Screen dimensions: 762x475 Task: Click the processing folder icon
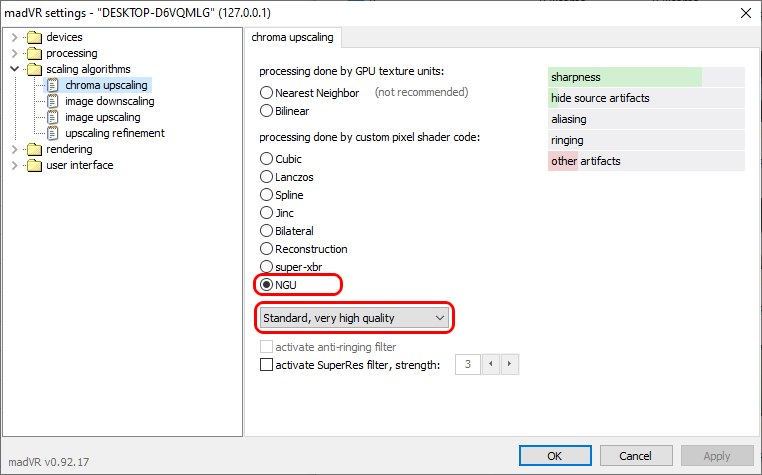point(35,53)
